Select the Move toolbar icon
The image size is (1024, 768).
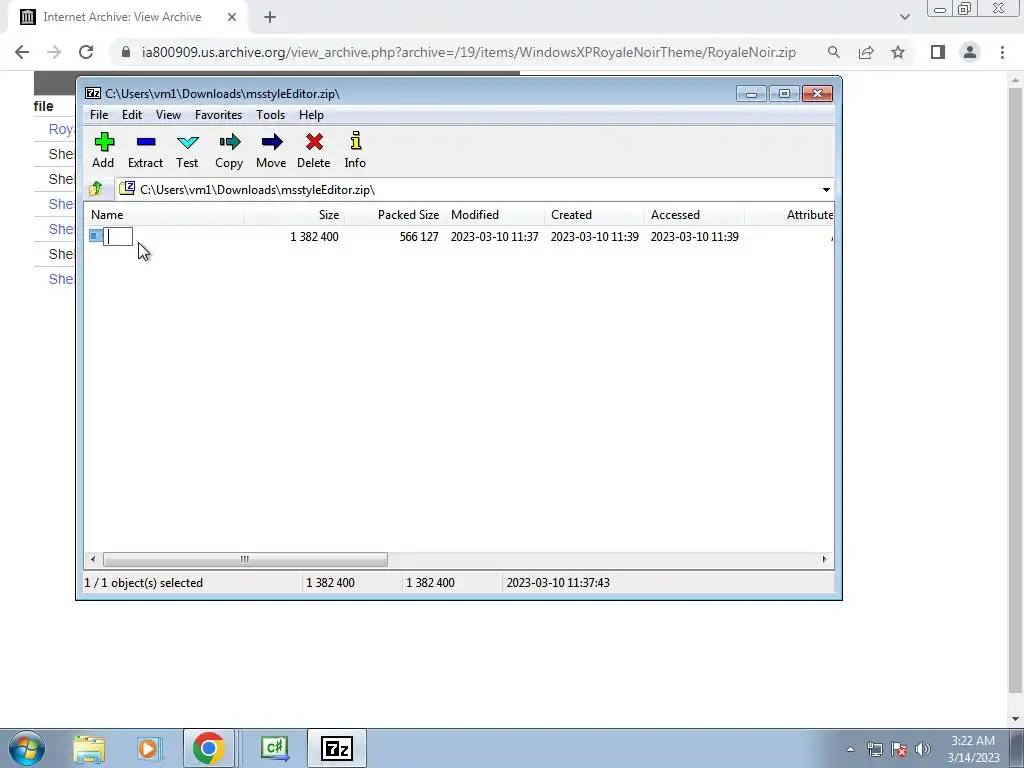[272, 142]
